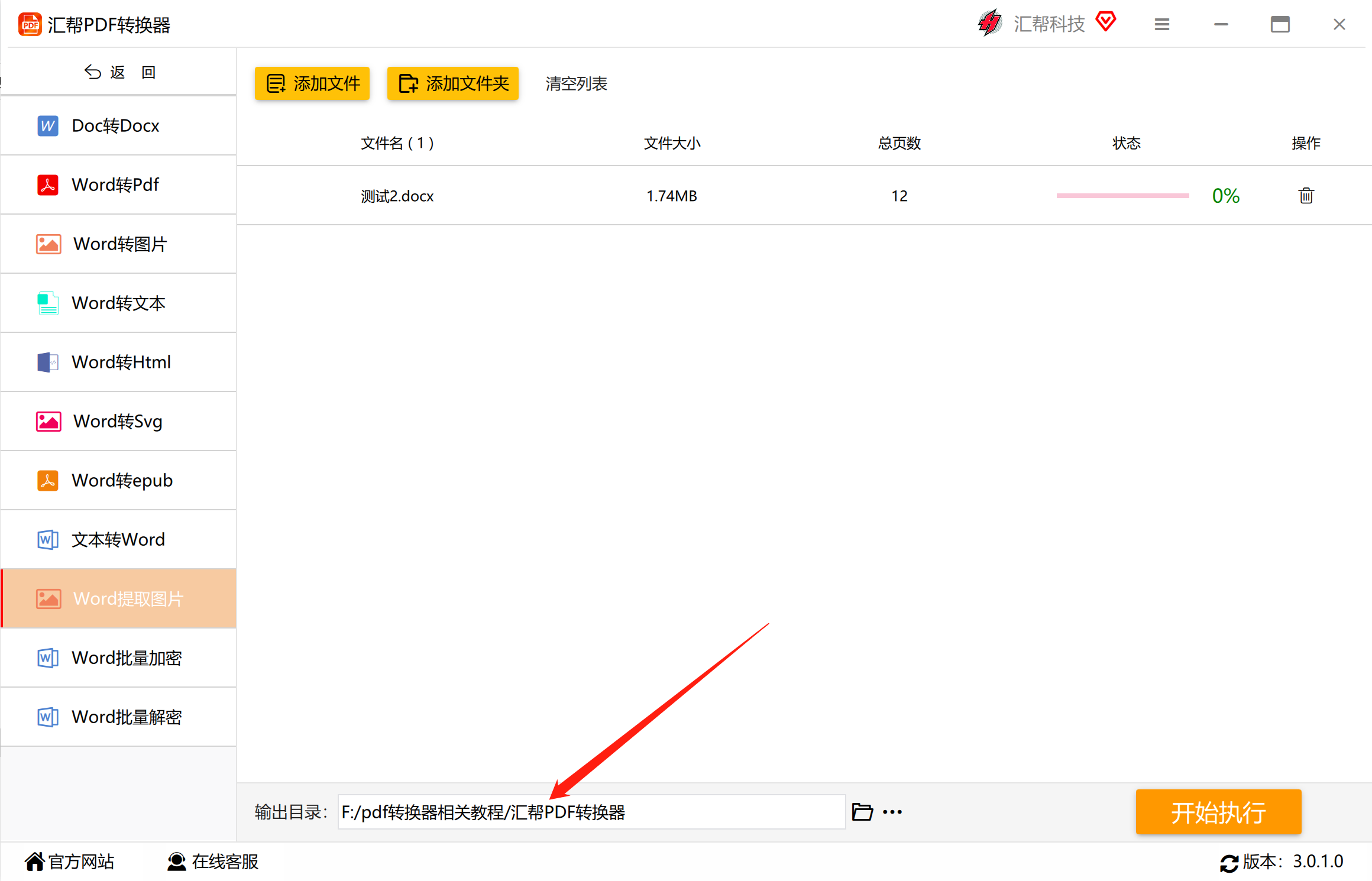Click the picture icon beside Word转图片
This screenshot has height=881, width=1372.
click(48, 244)
